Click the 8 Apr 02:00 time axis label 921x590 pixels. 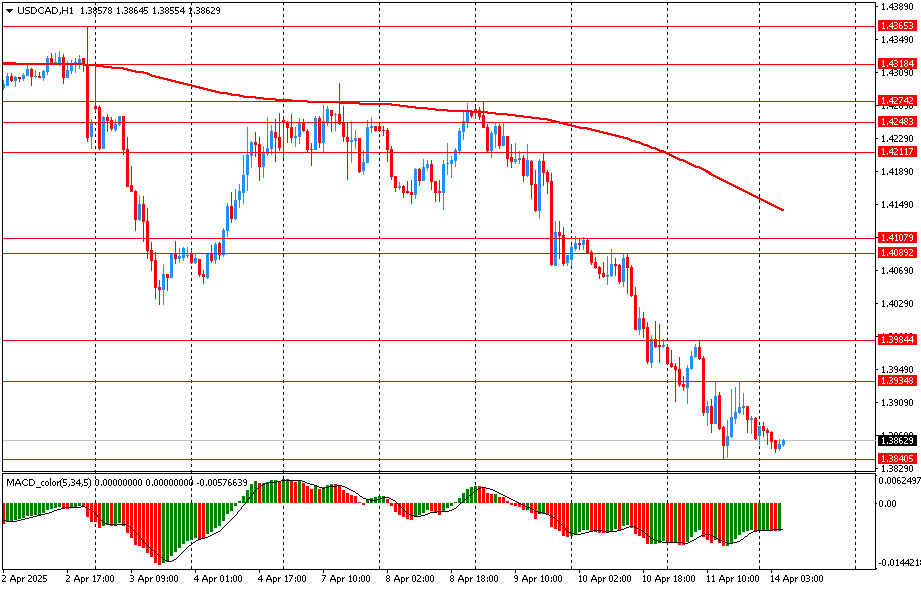click(x=409, y=579)
